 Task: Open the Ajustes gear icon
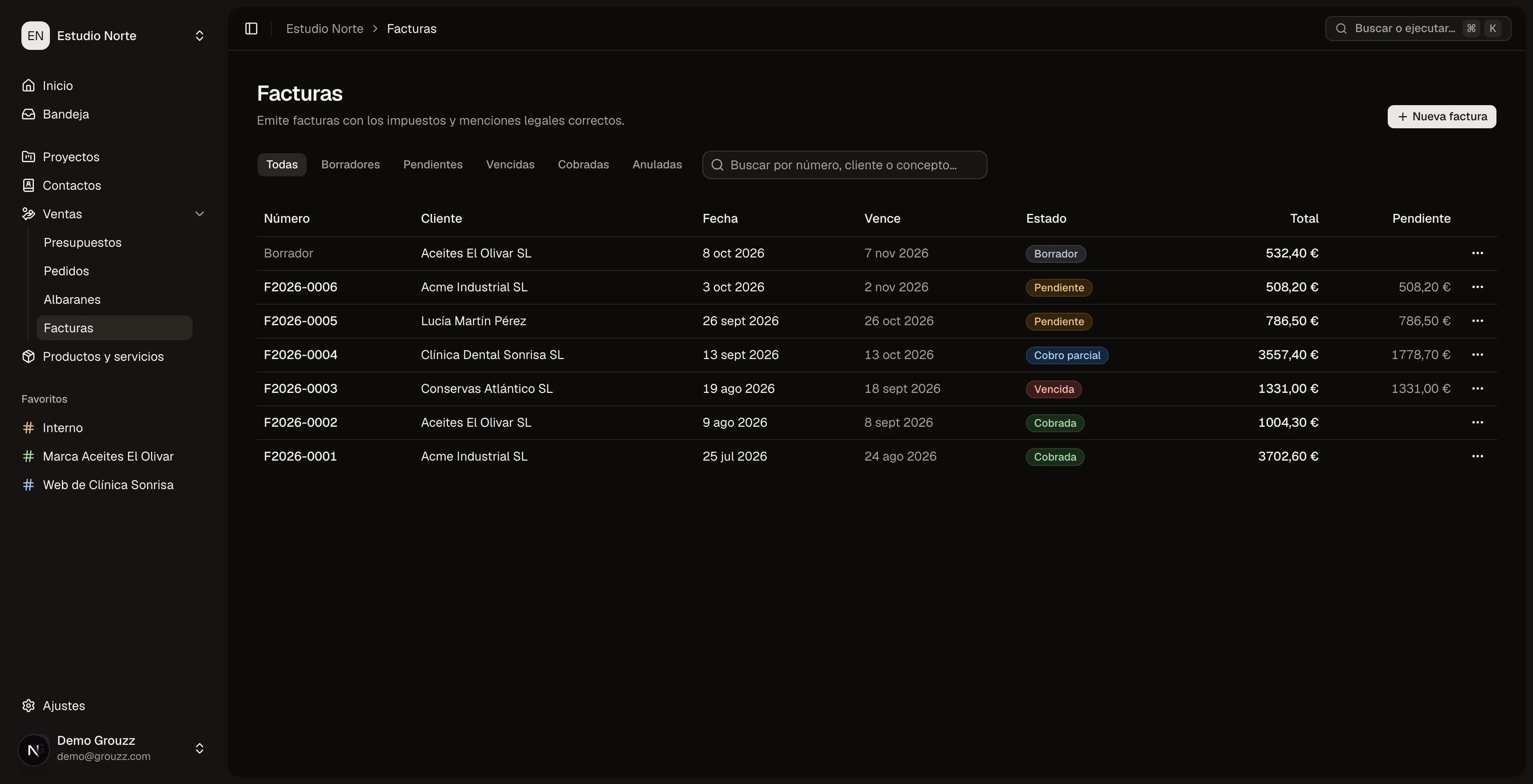(28, 706)
